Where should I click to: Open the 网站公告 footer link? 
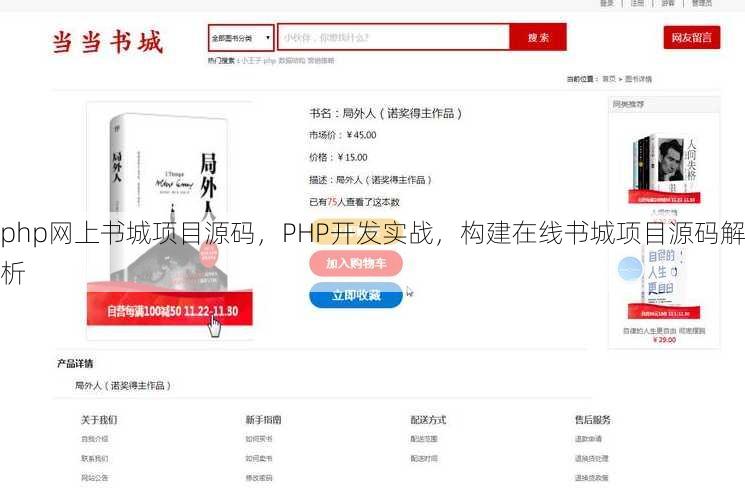tap(94, 478)
